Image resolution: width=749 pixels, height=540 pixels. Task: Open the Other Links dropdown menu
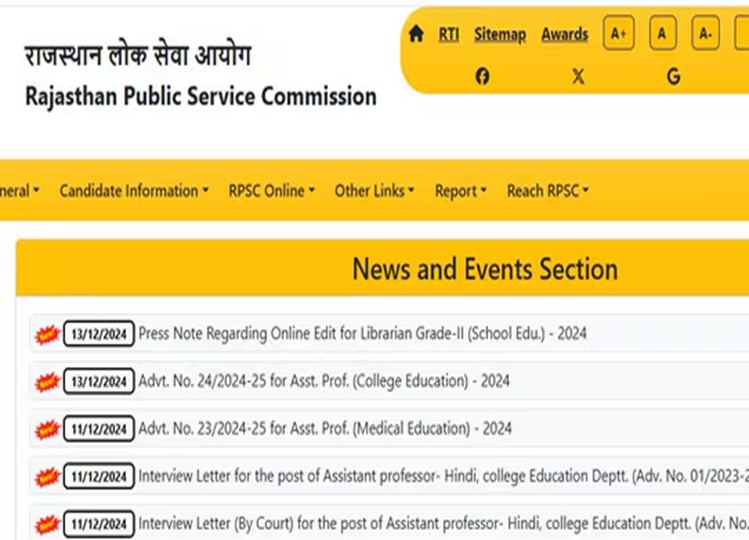pyautogui.click(x=374, y=191)
